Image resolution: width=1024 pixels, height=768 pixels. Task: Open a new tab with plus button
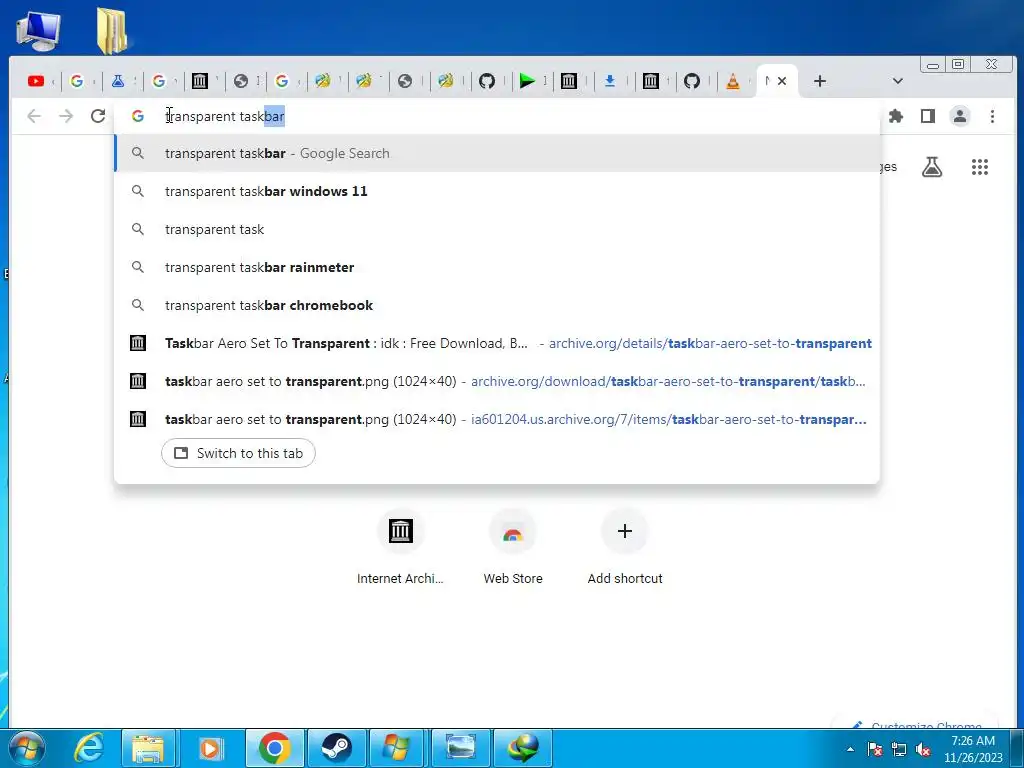[x=820, y=81]
